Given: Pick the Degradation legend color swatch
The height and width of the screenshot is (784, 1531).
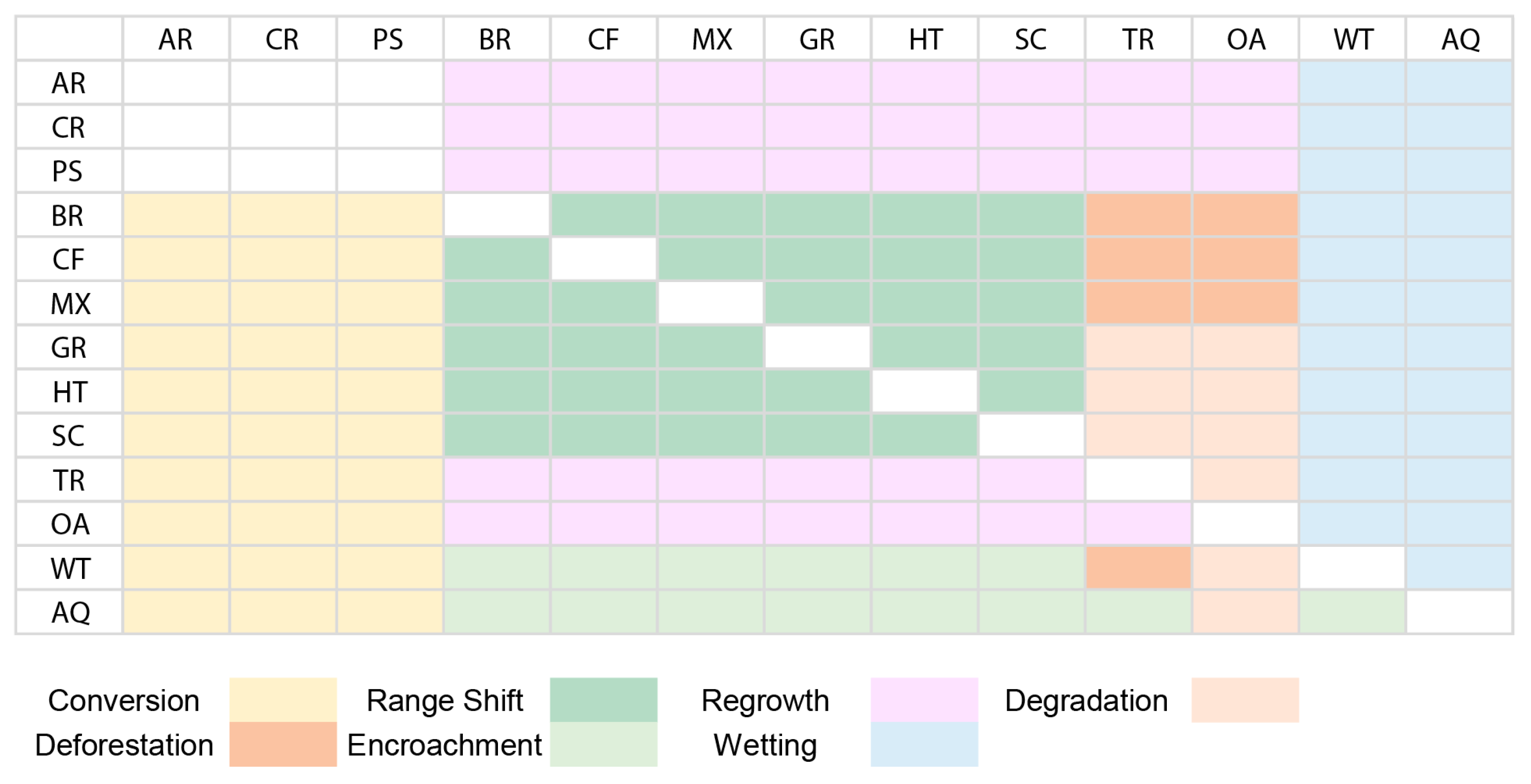Looking at the screenshot, I should point(1245,700).
